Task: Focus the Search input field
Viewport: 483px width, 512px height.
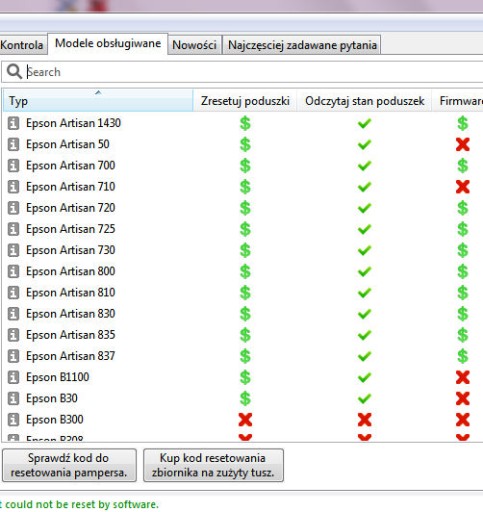Action: (x=253, y=72)
